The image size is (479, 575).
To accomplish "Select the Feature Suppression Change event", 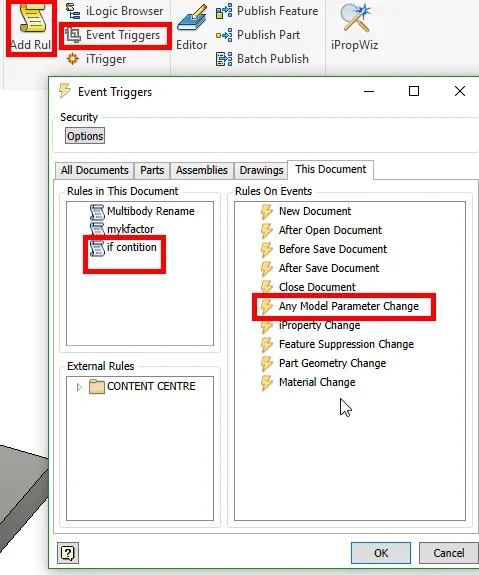I will point(337,344).
